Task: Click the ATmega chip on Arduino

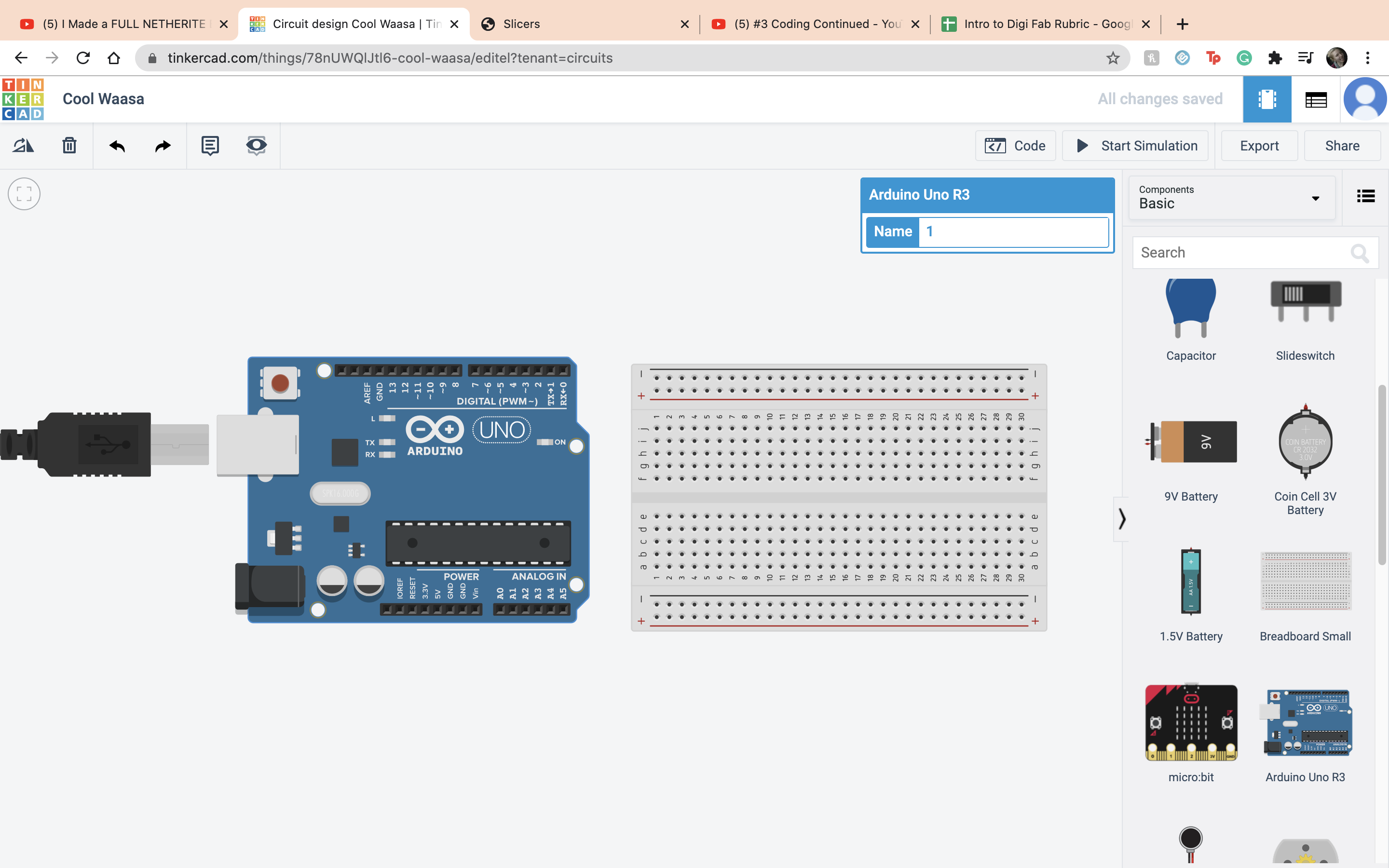Action: 478,542
